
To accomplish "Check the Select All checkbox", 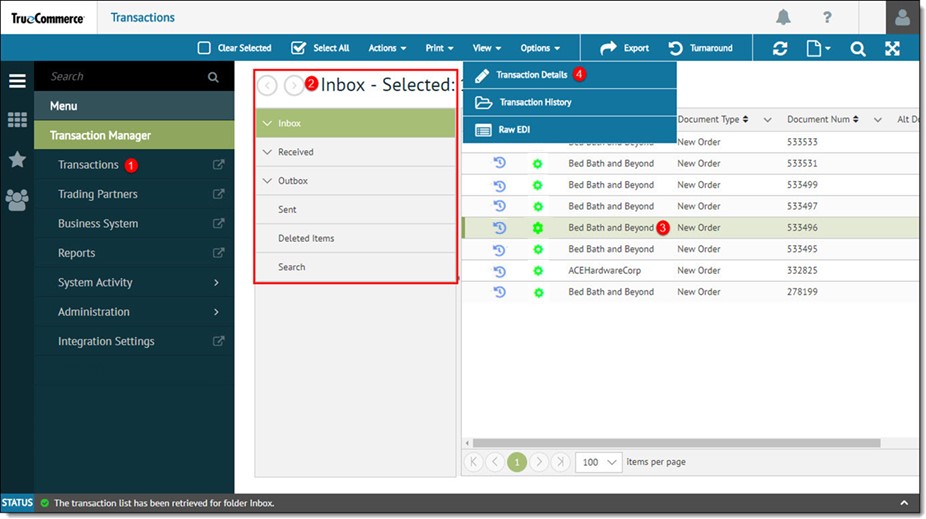I will tap(298, 48).
